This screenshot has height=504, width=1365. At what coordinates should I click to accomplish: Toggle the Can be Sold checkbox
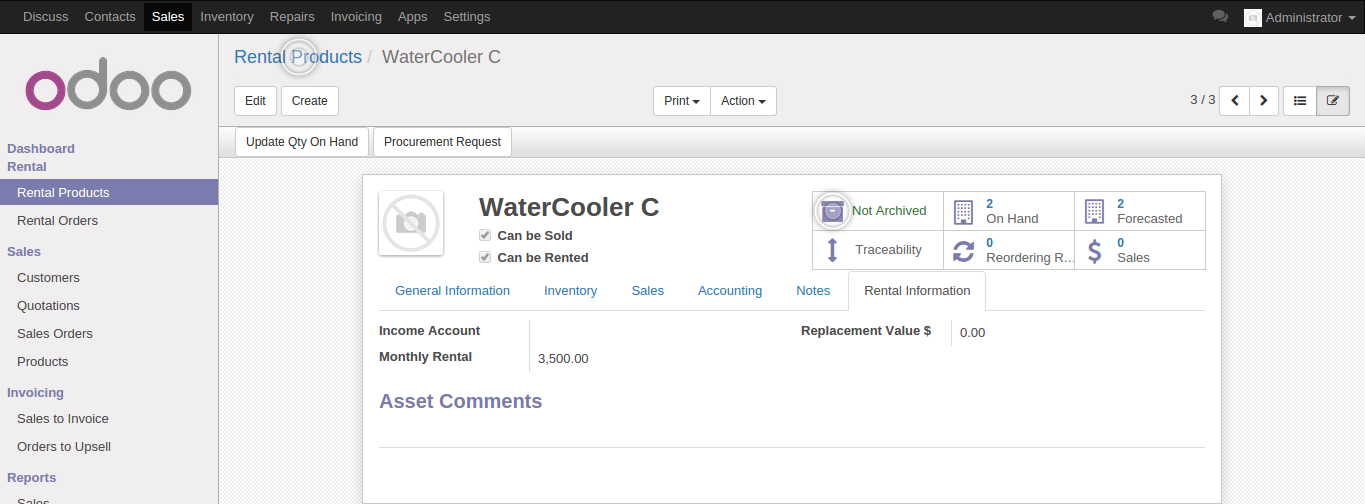[x=485, y=236]
